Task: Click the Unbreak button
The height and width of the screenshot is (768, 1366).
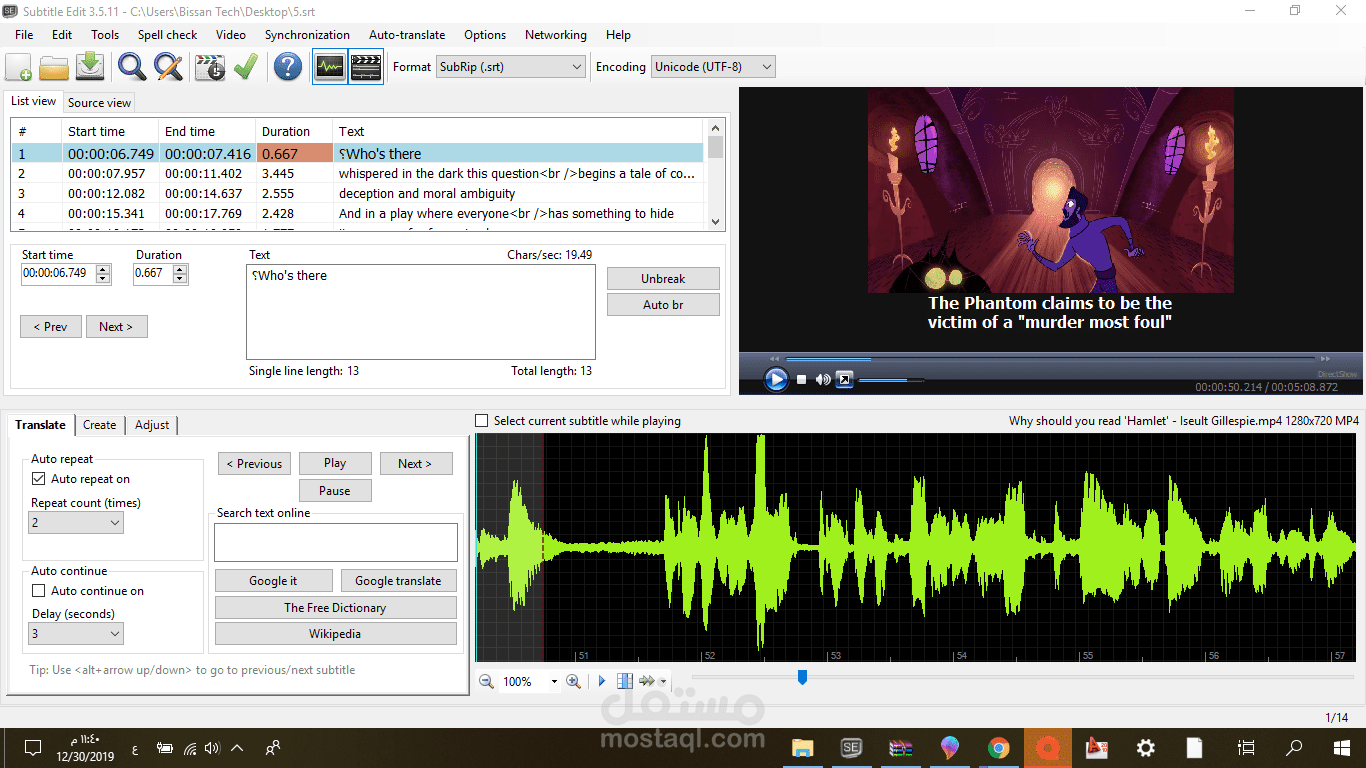Action: (x=663, y=278)
